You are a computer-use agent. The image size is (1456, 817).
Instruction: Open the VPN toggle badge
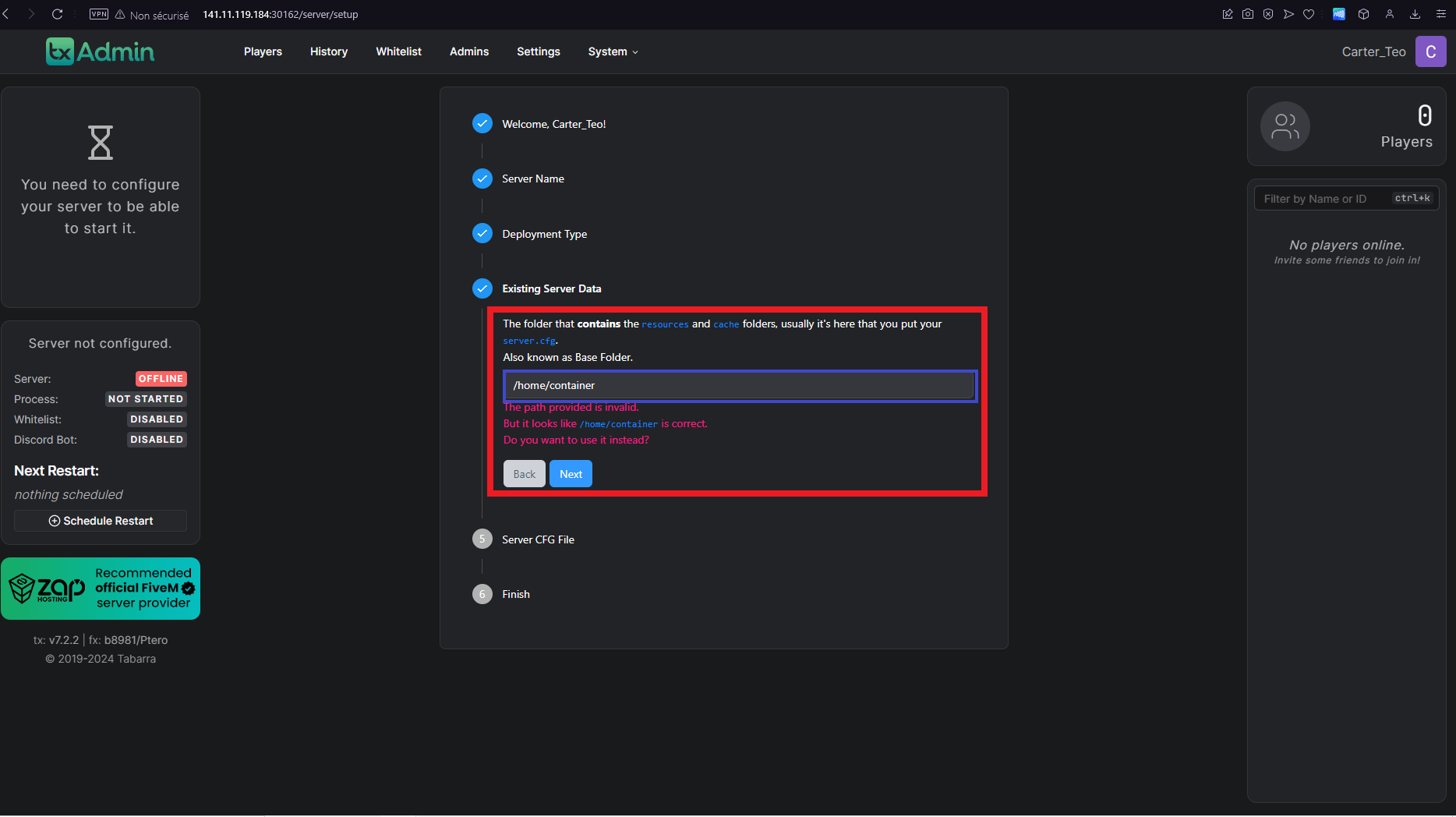click(x=99, y=14)
